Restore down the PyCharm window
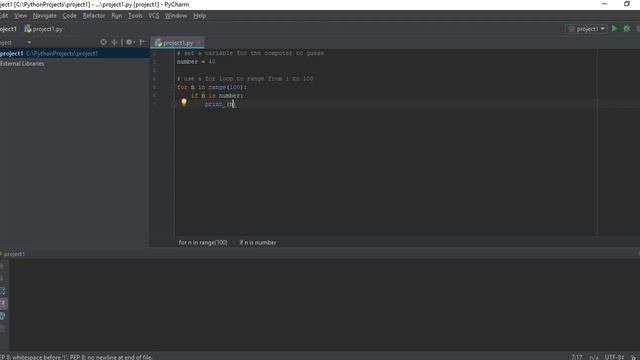 click(627, 4)
